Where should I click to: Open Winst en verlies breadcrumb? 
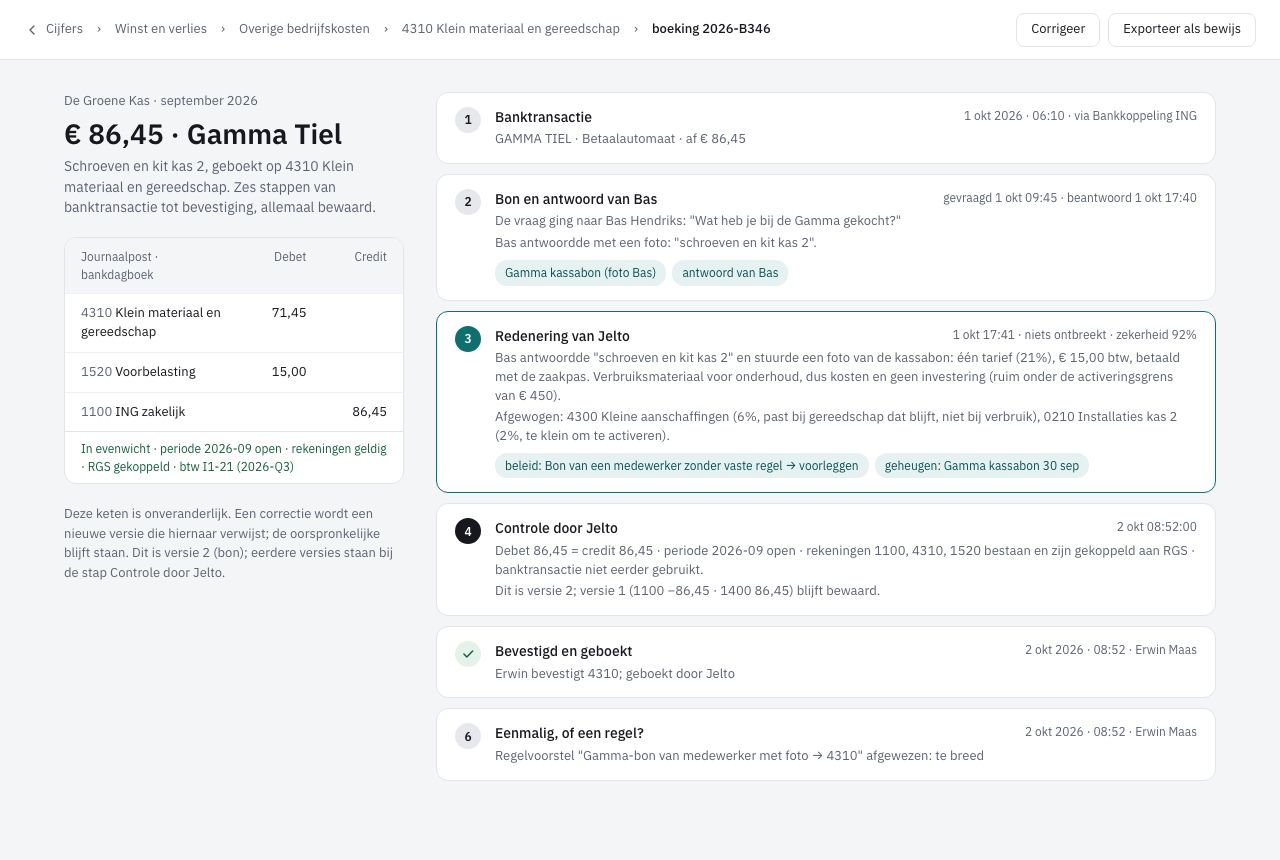[161, 29]
